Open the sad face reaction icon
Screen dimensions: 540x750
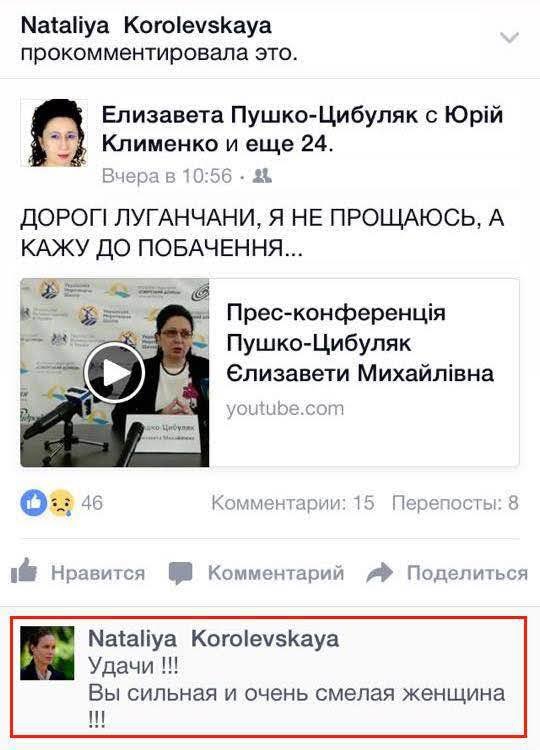click(x=62, y=503)
